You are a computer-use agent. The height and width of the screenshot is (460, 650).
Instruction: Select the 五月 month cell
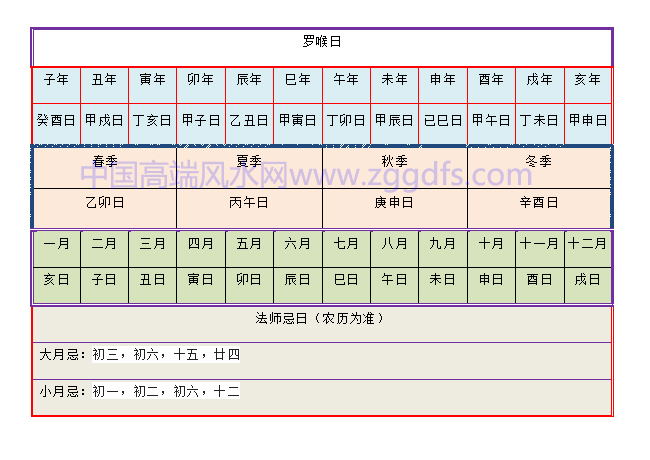[x=250, y=249]
